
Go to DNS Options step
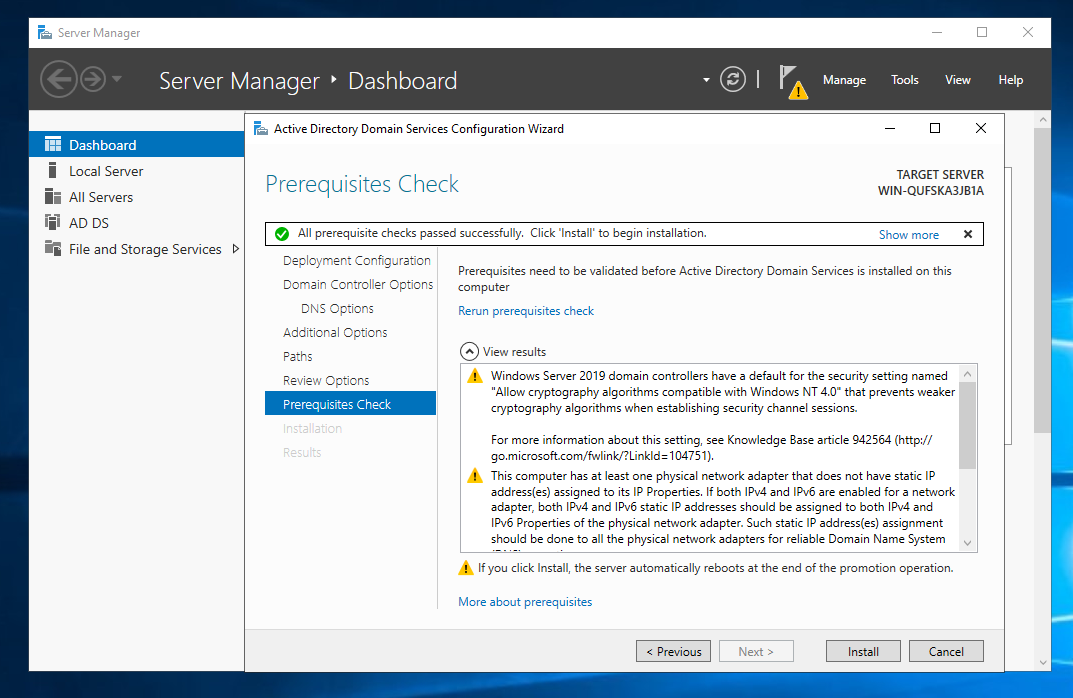(337, 309)
